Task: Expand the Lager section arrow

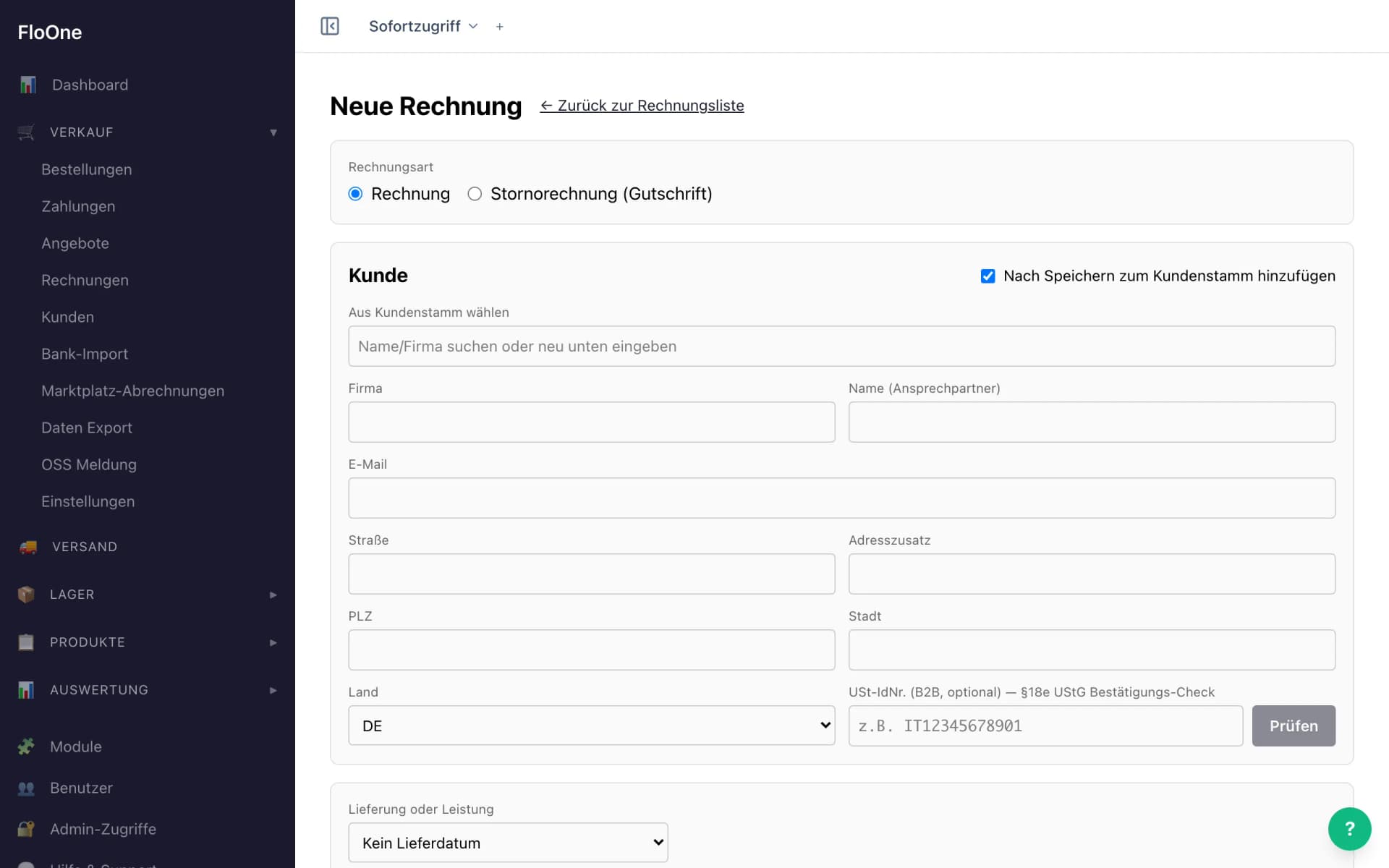Action: [x=273, y=595]
